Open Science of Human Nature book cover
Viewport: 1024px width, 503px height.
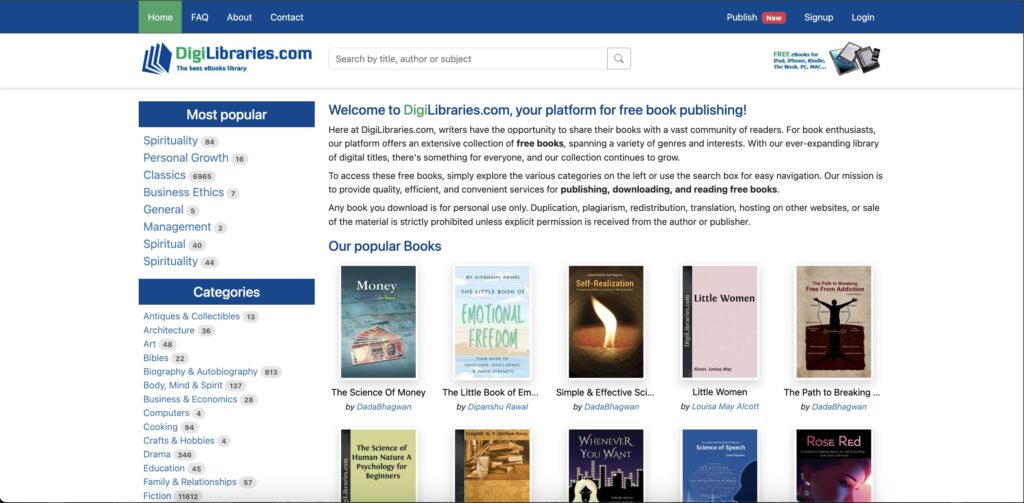point(378,465)
